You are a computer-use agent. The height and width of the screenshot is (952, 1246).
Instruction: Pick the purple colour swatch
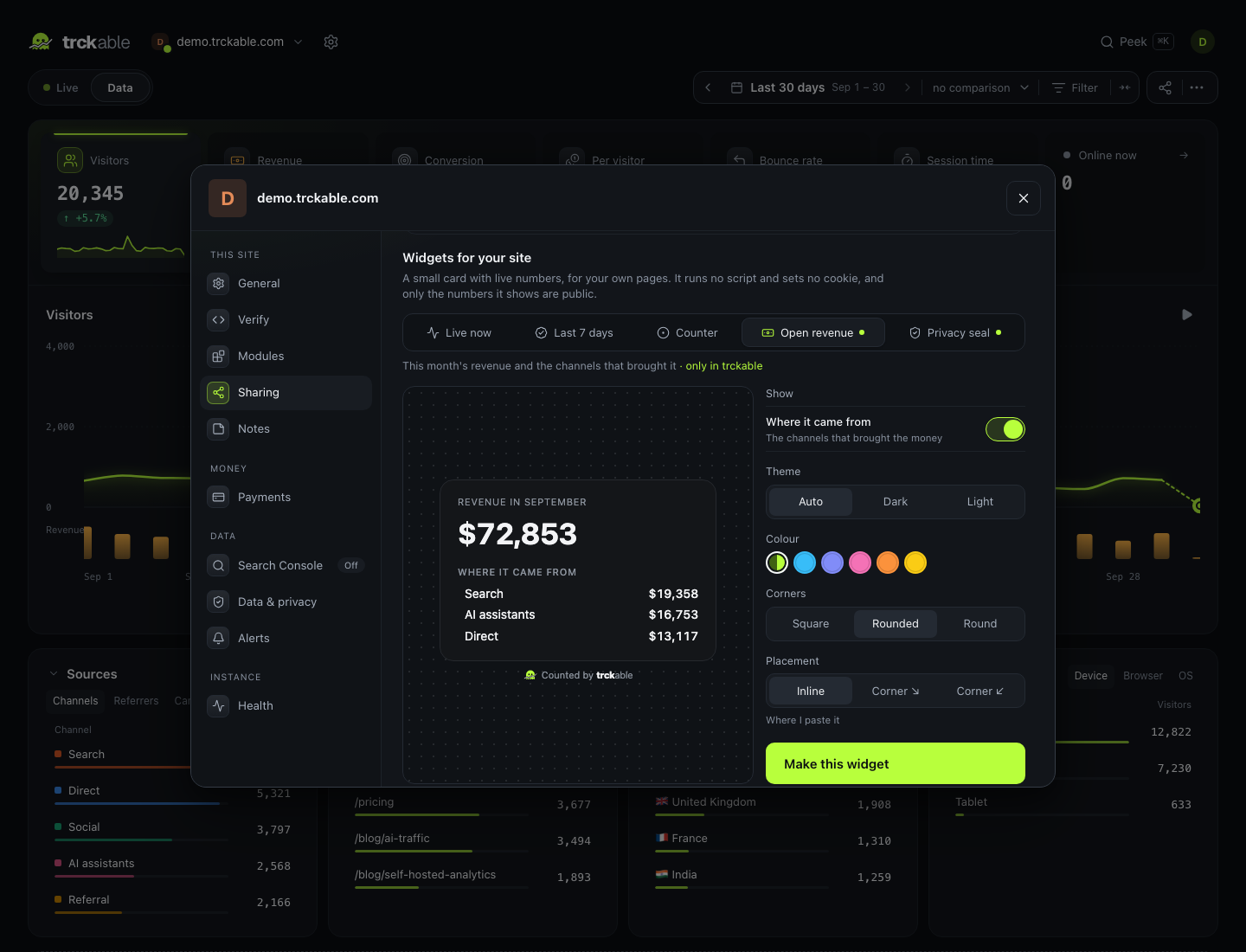point(832,563)
